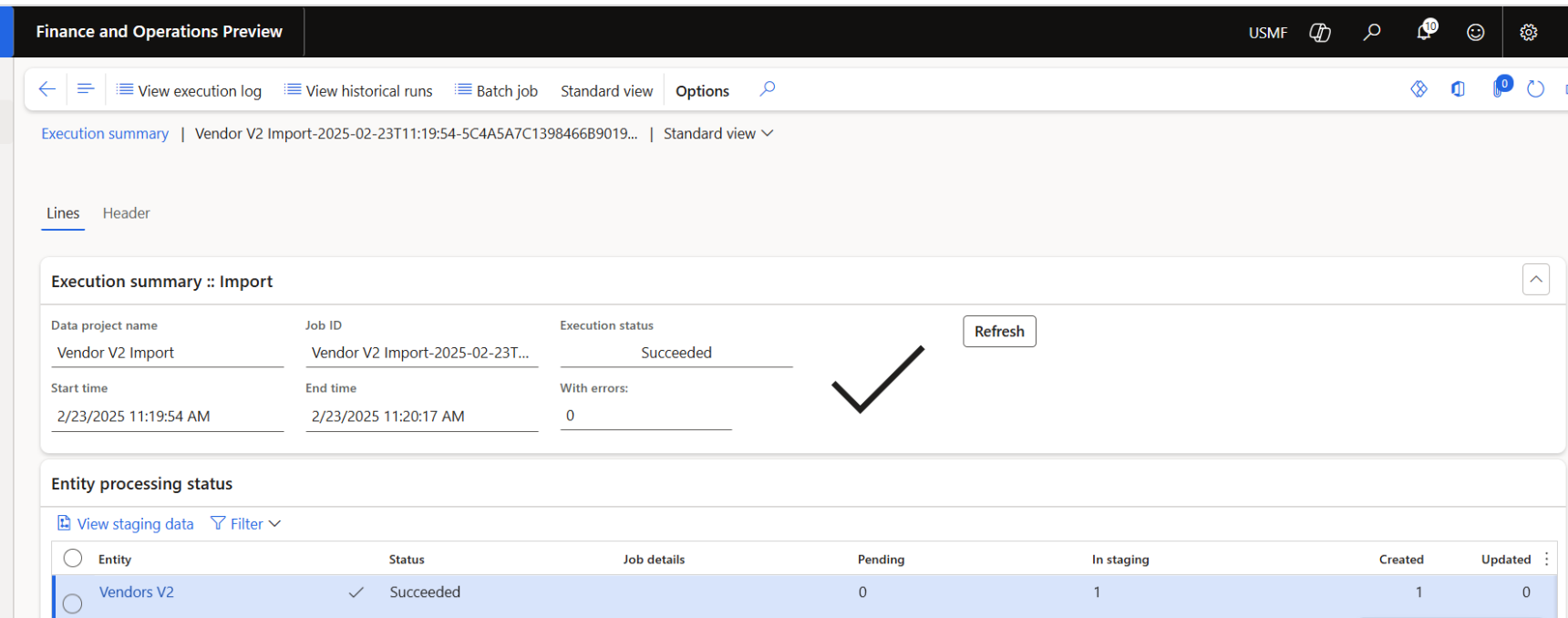Click Standard view in action pane
Image resolution: width=1568 pixels, height=618 pixels.
tap(606, 90)
